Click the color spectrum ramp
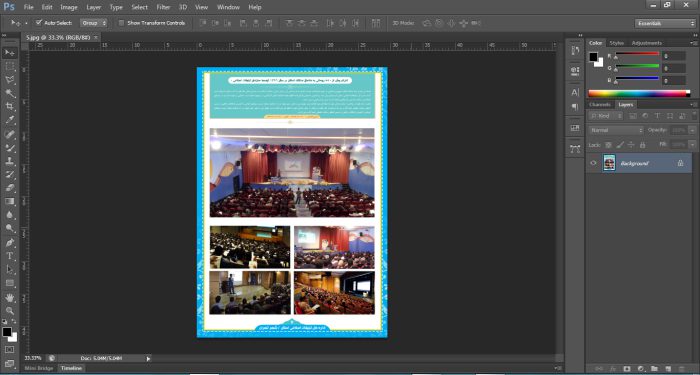The width and height of the screenshot is (700, 375). 639,93
